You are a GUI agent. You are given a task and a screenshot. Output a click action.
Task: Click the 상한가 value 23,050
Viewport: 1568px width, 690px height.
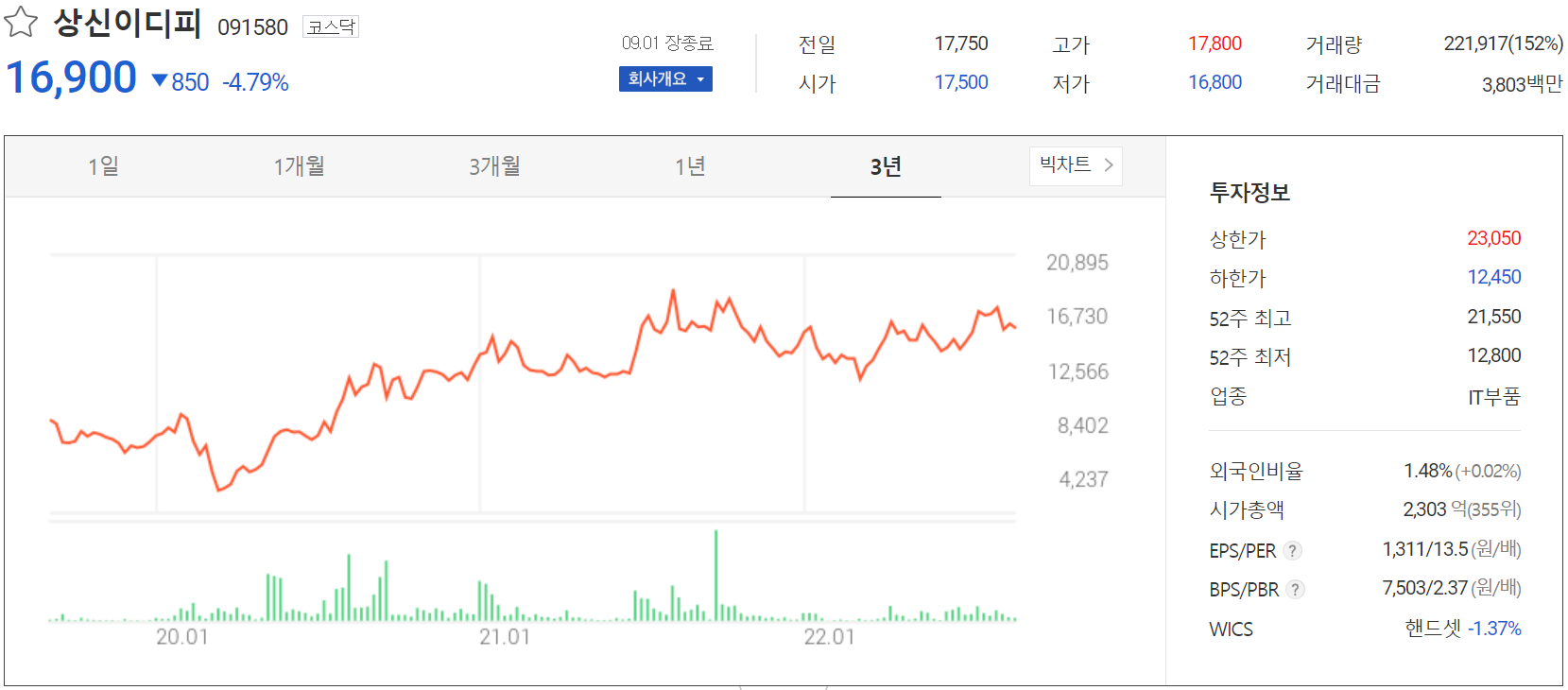click(1493, 238)
